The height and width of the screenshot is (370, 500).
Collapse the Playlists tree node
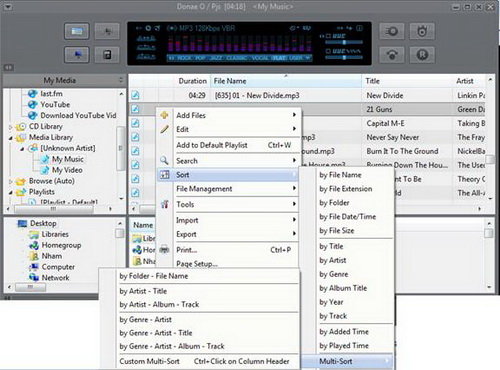[10, 192]
